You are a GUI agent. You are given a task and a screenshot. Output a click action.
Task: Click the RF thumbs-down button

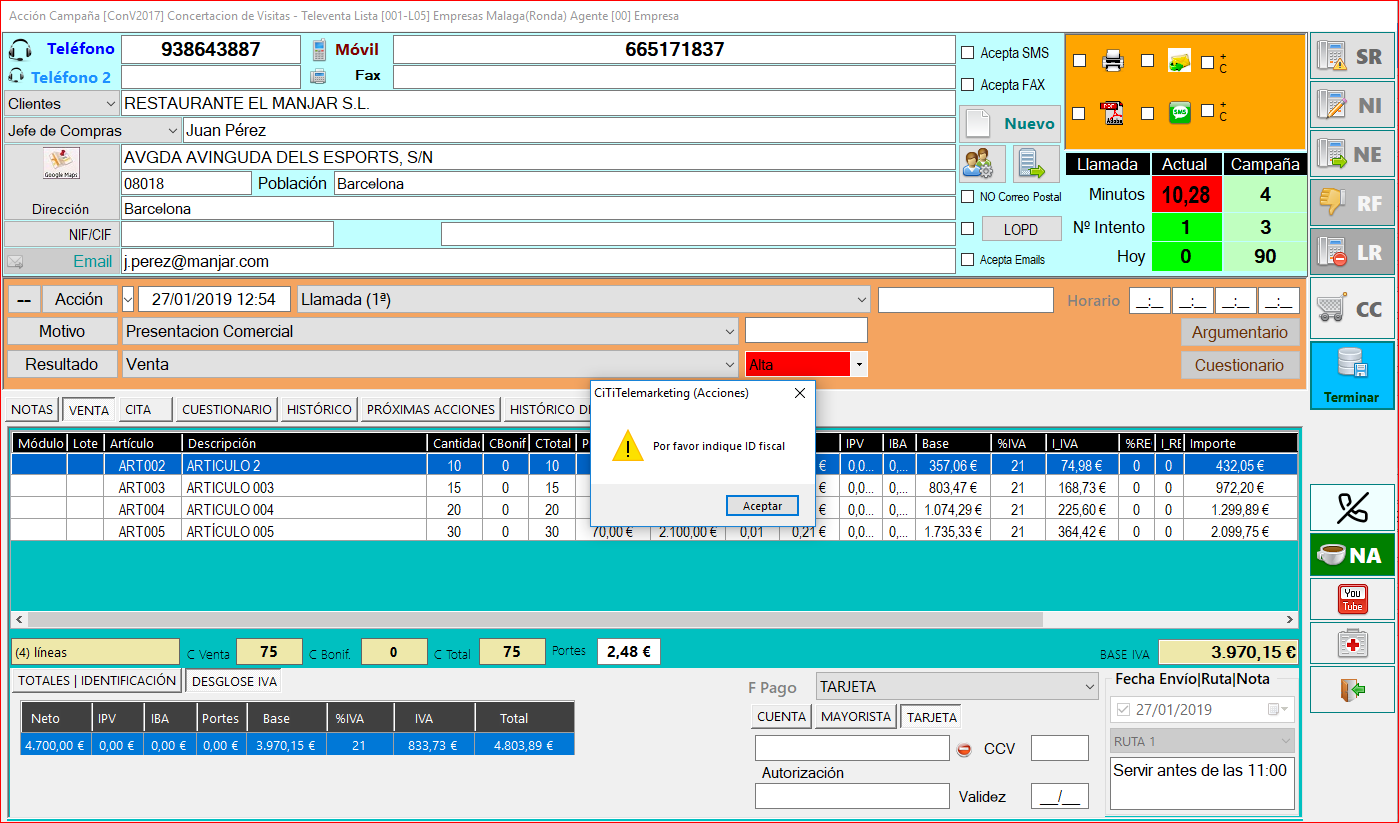pyautogui.click(x=1351, y=203)
